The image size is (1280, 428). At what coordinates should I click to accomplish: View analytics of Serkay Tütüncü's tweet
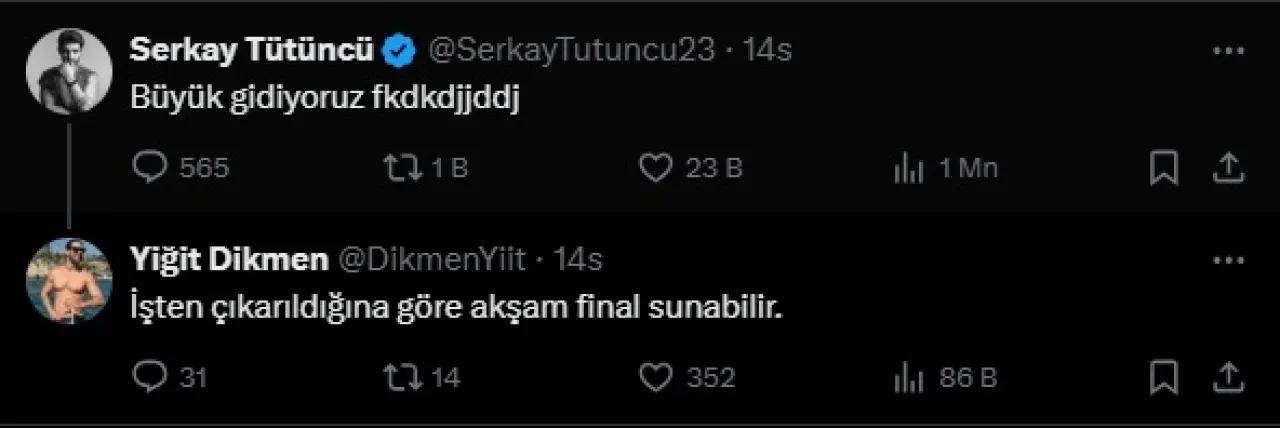(907, 170)
